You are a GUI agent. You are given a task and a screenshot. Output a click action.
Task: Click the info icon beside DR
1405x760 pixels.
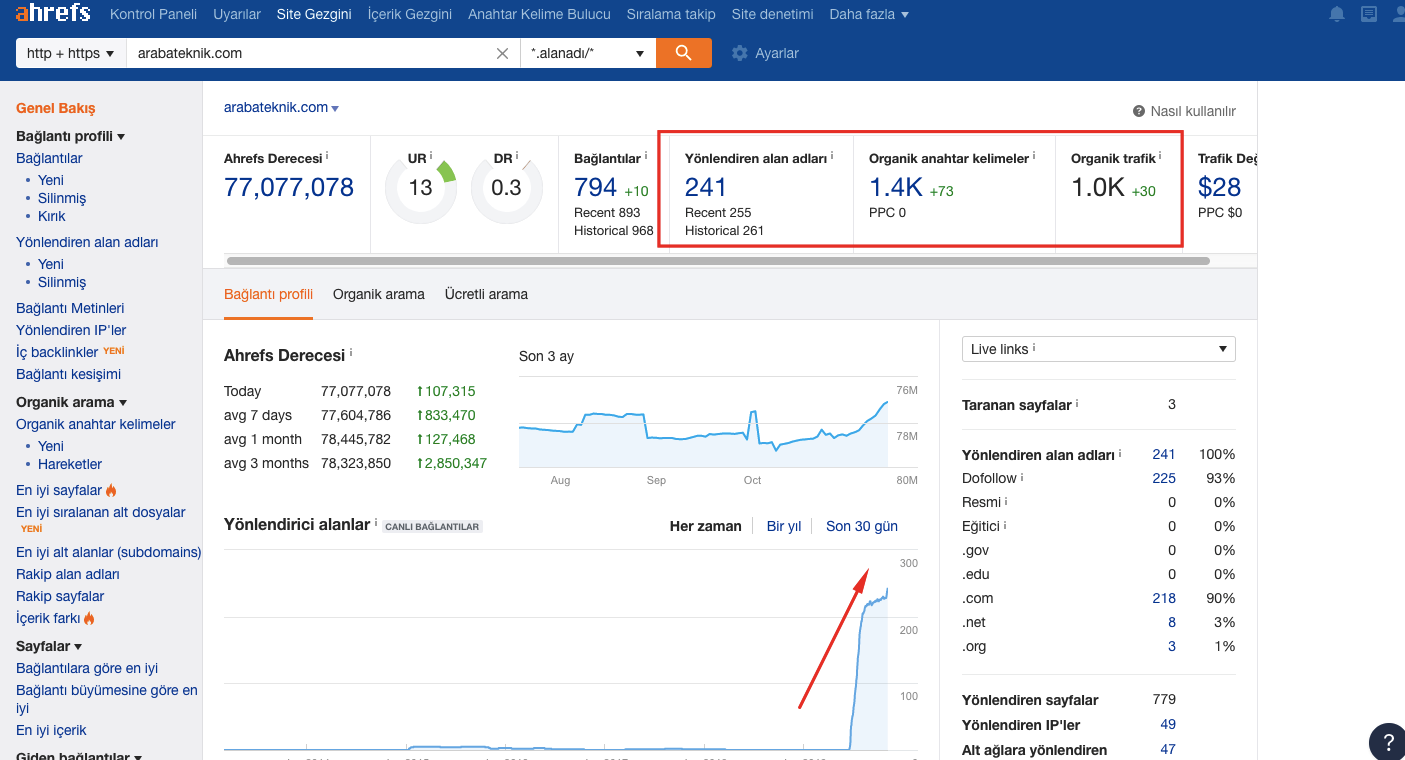point(517,156)
